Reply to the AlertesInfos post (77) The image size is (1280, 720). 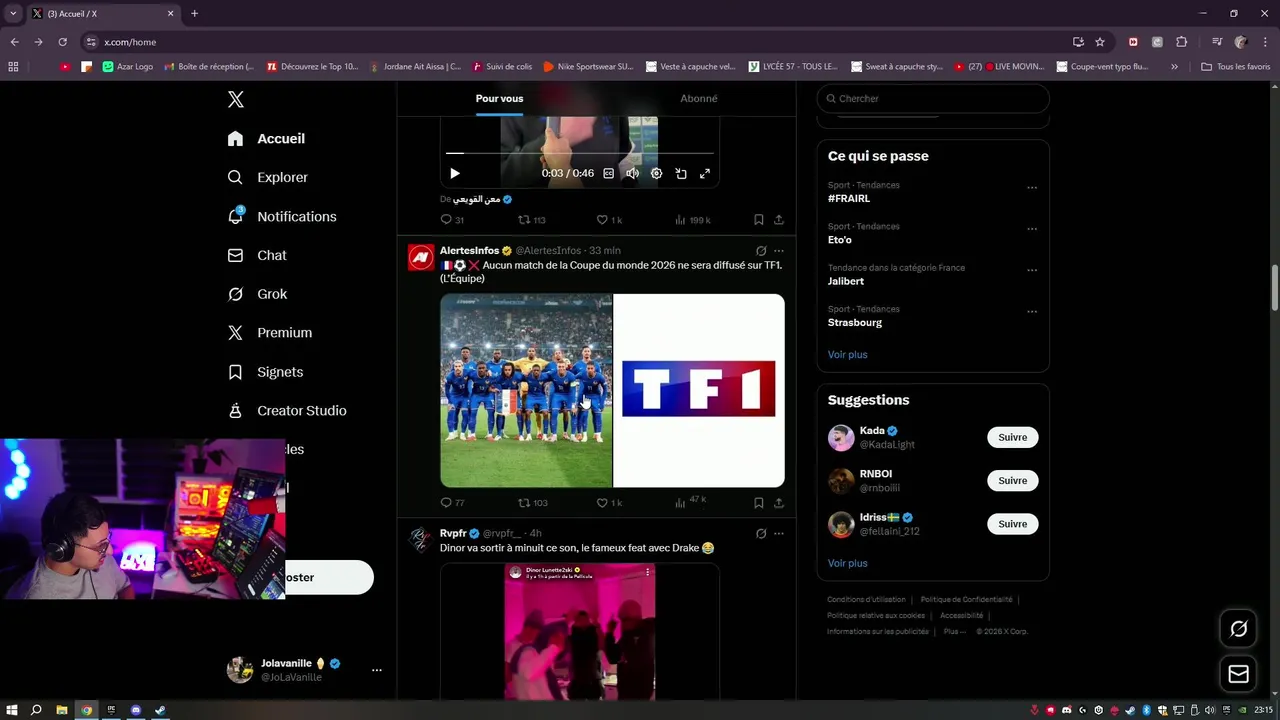[x=452, y=503]
